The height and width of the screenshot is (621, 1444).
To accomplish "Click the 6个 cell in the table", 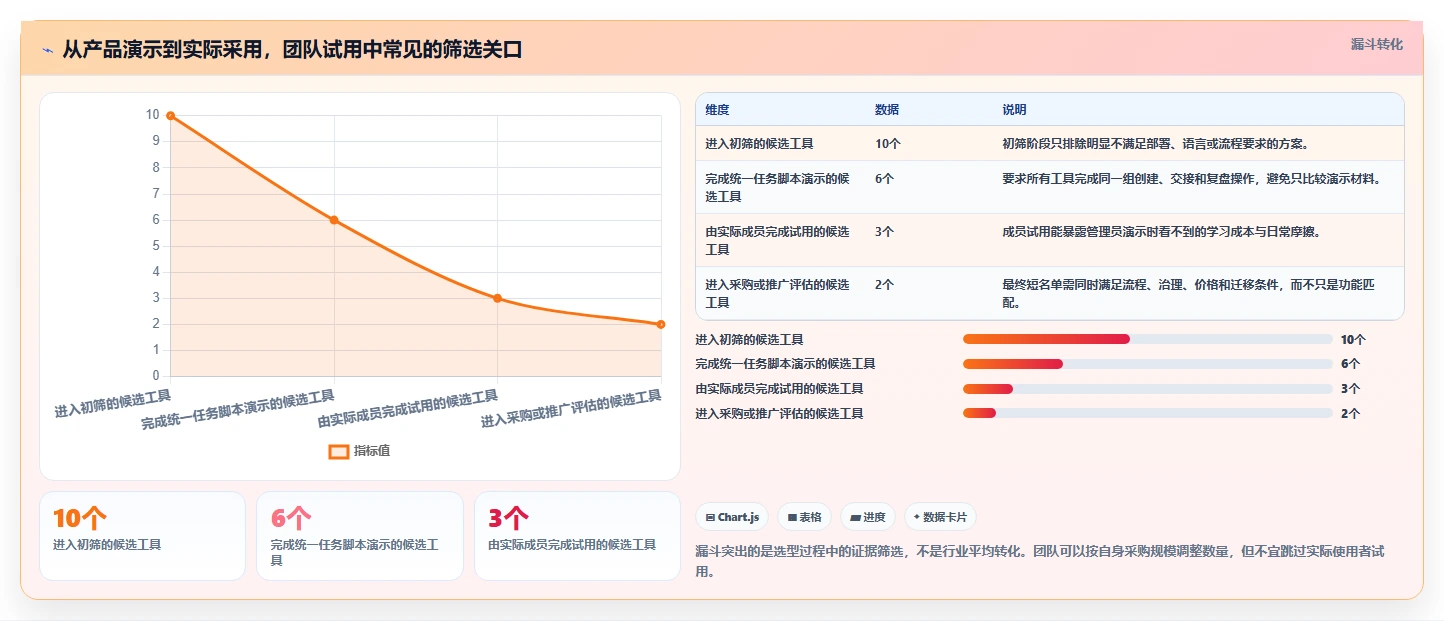I will (885, 179).
